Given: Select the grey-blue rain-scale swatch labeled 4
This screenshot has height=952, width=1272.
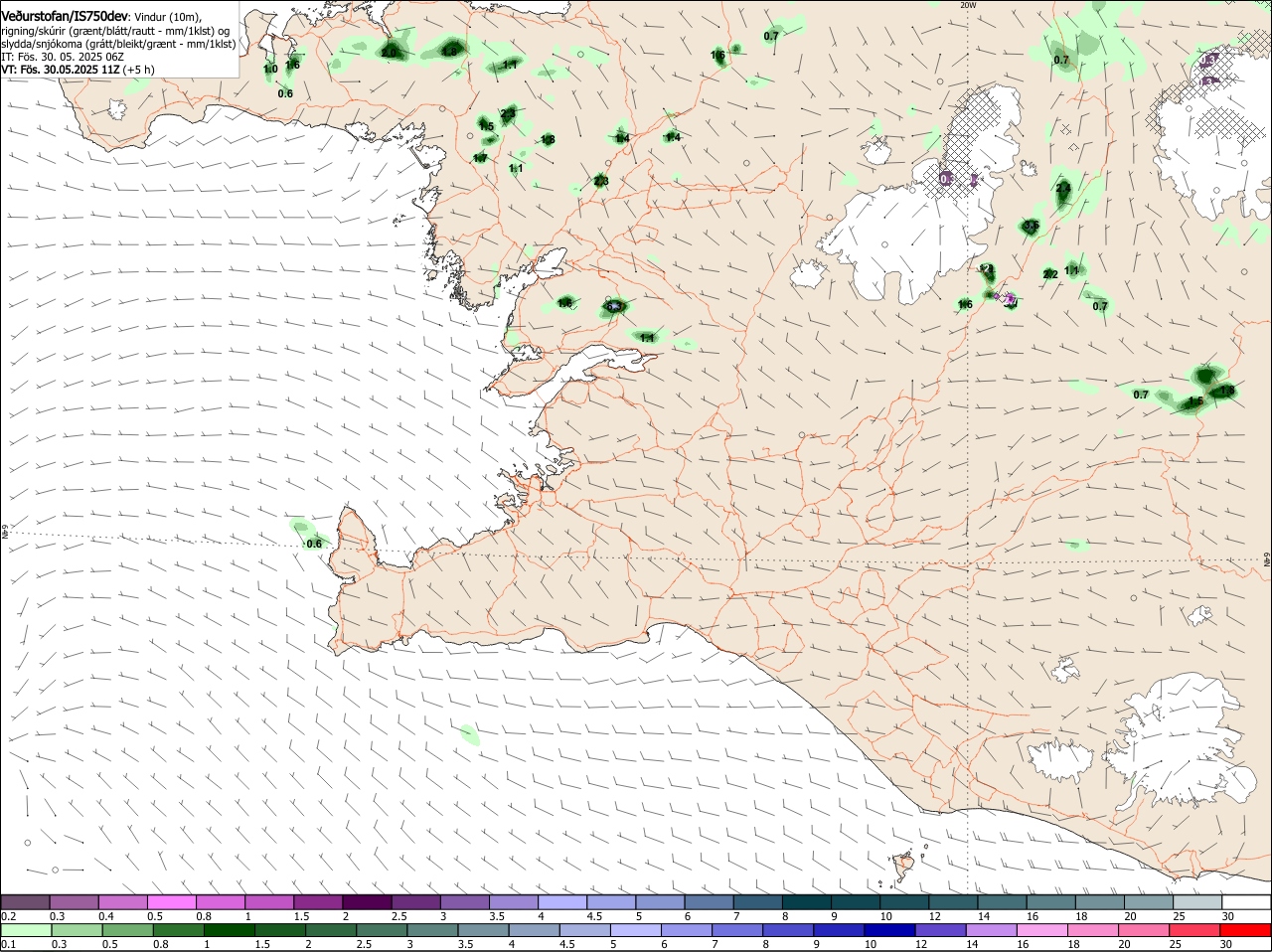Looking at the screenshot, I should click(x=535, y=930).
